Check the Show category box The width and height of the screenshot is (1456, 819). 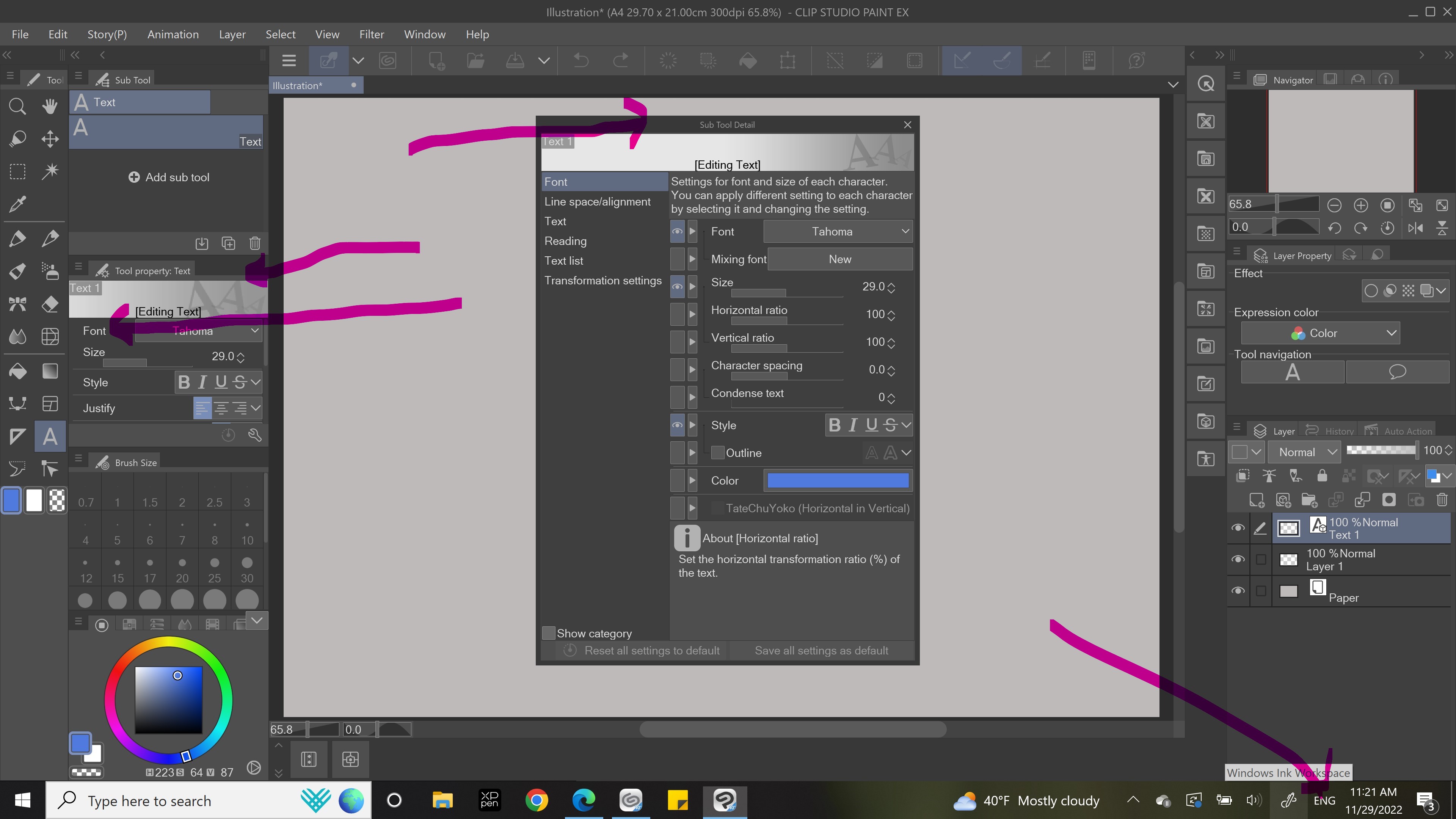click(x=548, y=633)
